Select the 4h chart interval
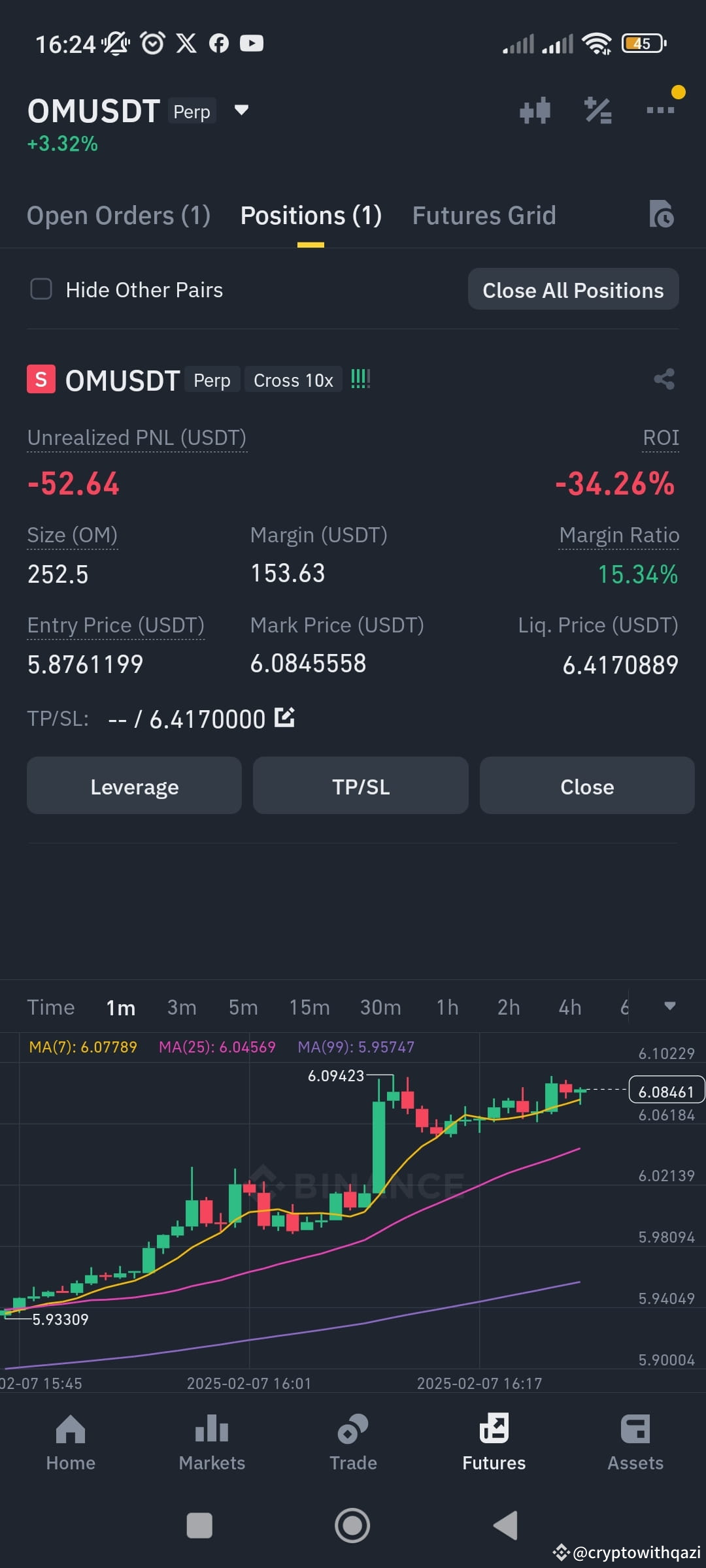This screenshot has height=1568, width=706. (x=570, y=1007)
